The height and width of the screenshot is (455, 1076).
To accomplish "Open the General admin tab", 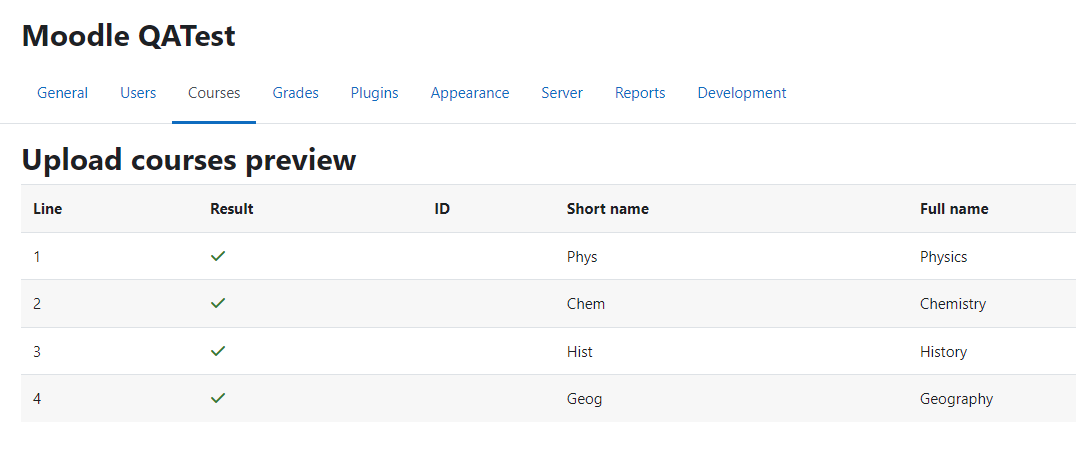I will 62,93.
